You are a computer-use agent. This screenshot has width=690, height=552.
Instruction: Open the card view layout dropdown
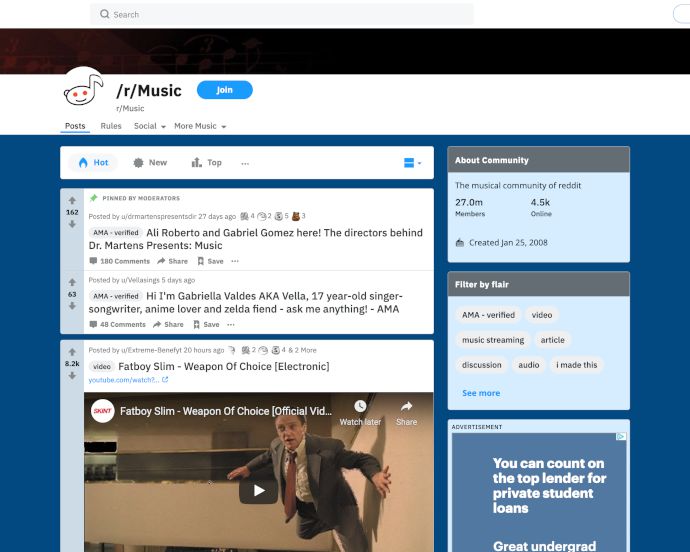click(412, 163)
